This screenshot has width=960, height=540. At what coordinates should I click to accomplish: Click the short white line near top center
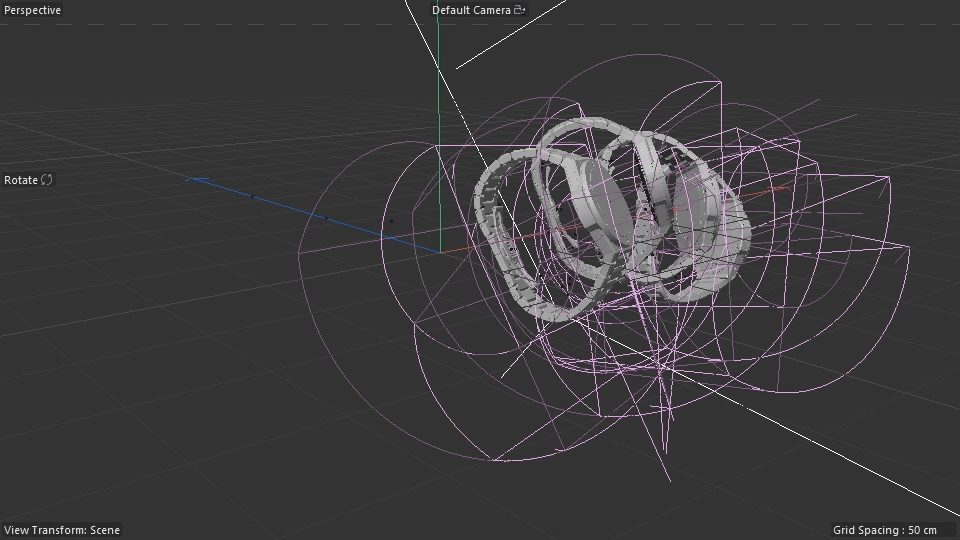click(x=510, y=36)
